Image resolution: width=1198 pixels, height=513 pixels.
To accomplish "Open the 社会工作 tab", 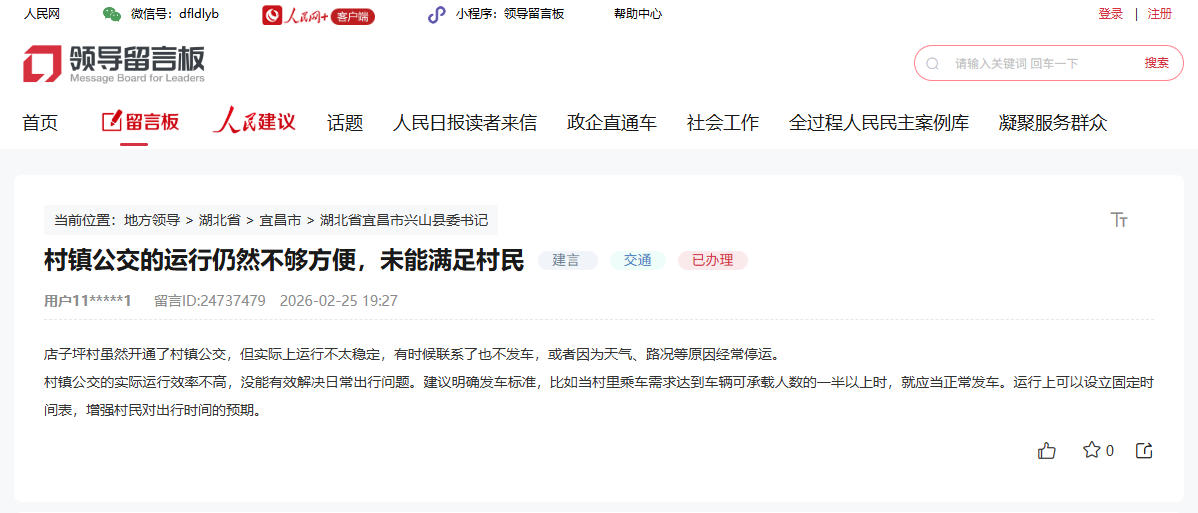I will pyautogui.click(x=723, y=122).
